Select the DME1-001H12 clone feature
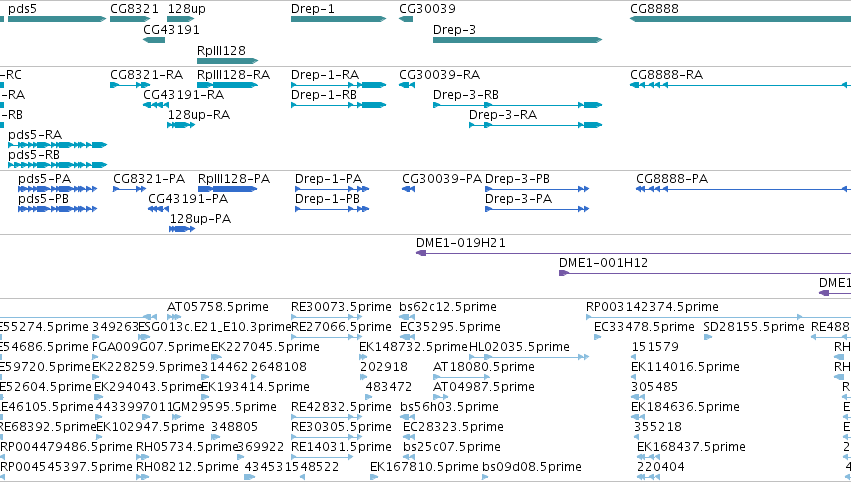The image size is (851, 482). pyautogui.click(x=705, y=273)
